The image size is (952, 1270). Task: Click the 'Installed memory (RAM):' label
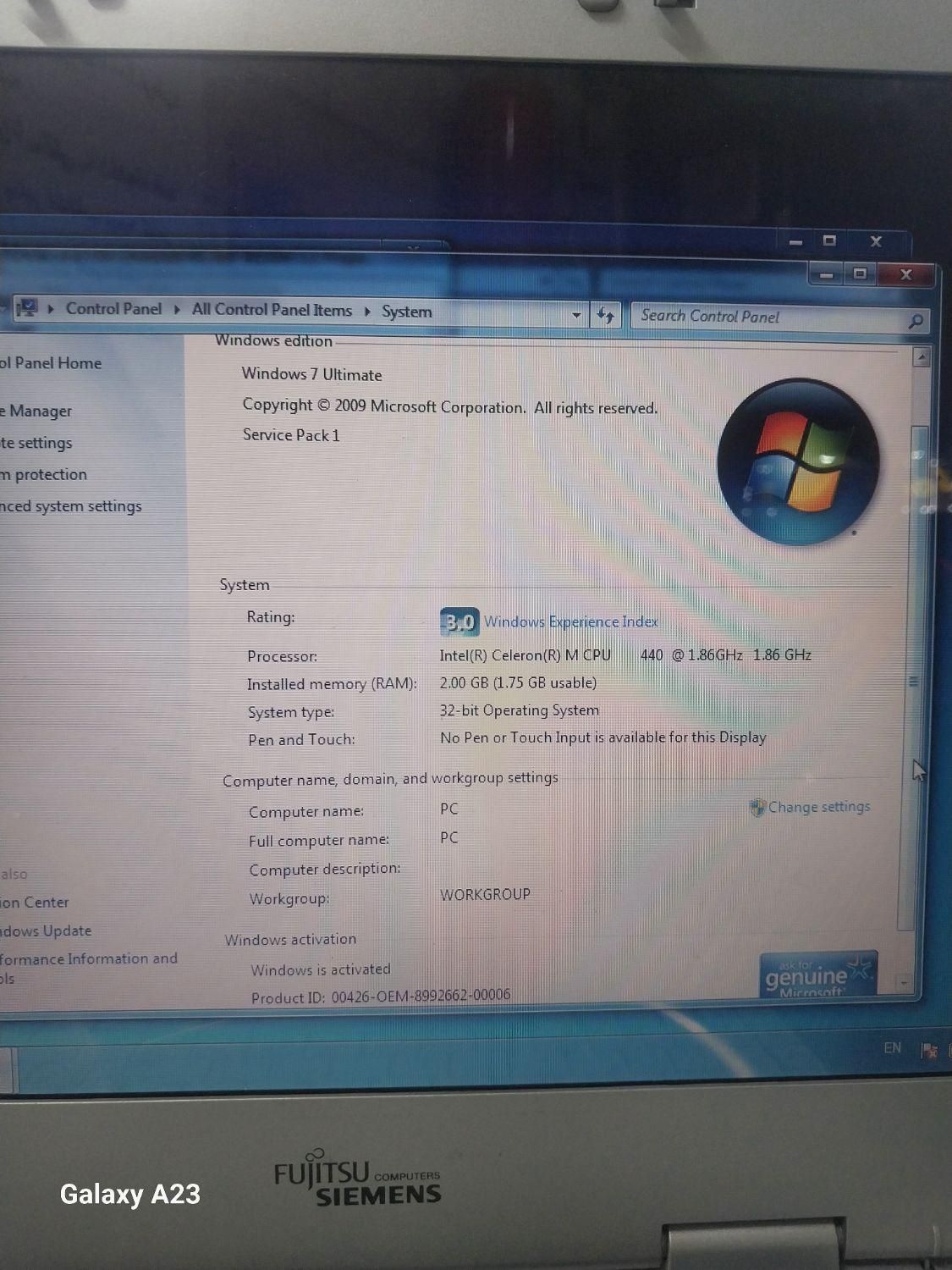click(332, 684)
